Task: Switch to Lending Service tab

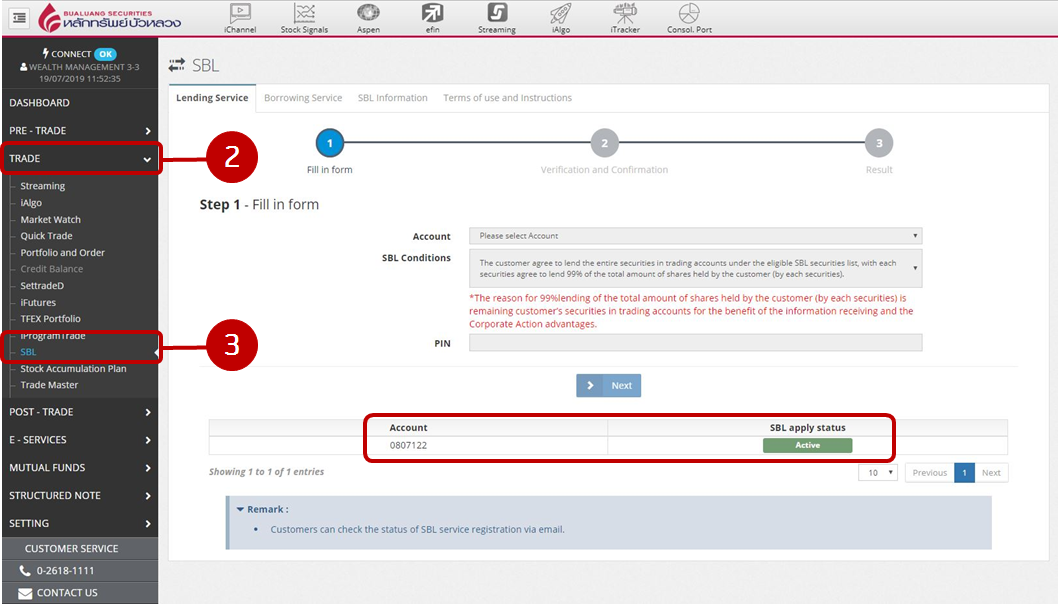Action: [212, 98]
